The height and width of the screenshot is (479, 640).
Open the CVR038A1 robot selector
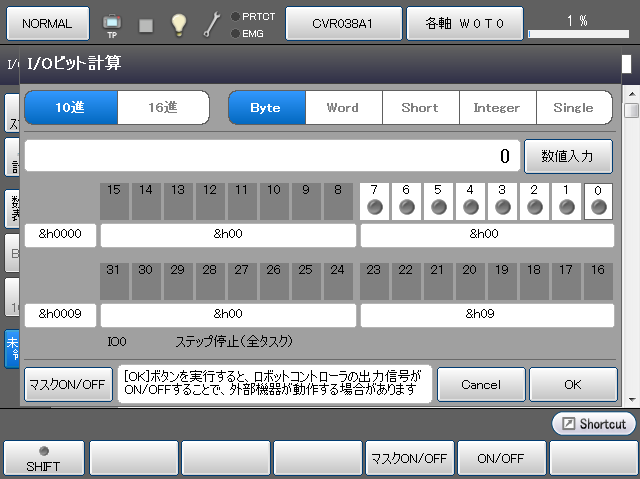tap(344, 22)
